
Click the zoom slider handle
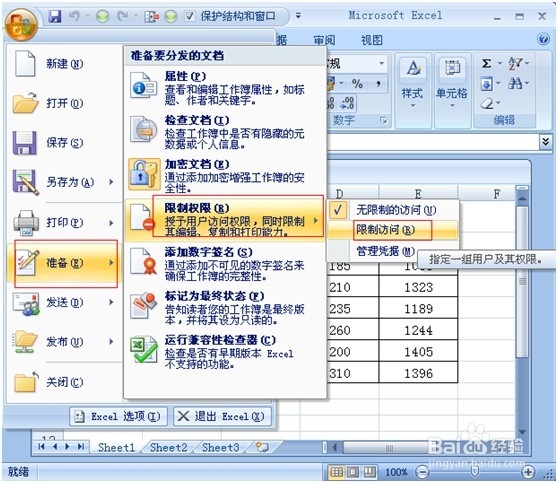475,472
